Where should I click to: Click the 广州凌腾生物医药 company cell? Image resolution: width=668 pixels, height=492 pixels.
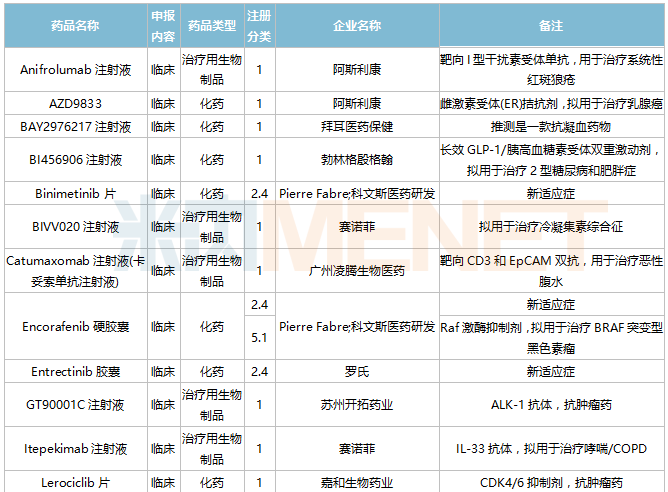(x=357, y=270)
